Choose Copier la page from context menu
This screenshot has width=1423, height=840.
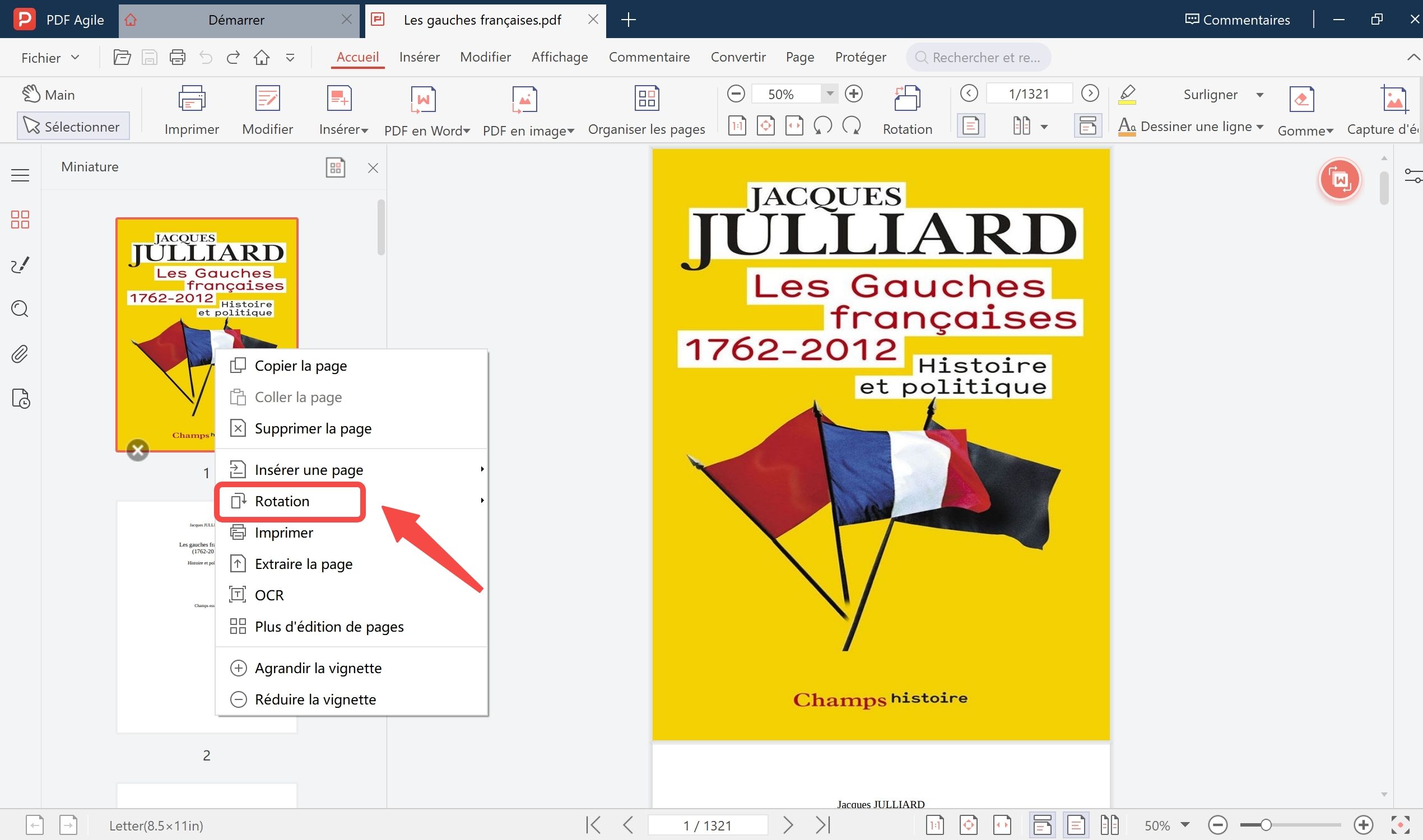[x=351, y=366]
